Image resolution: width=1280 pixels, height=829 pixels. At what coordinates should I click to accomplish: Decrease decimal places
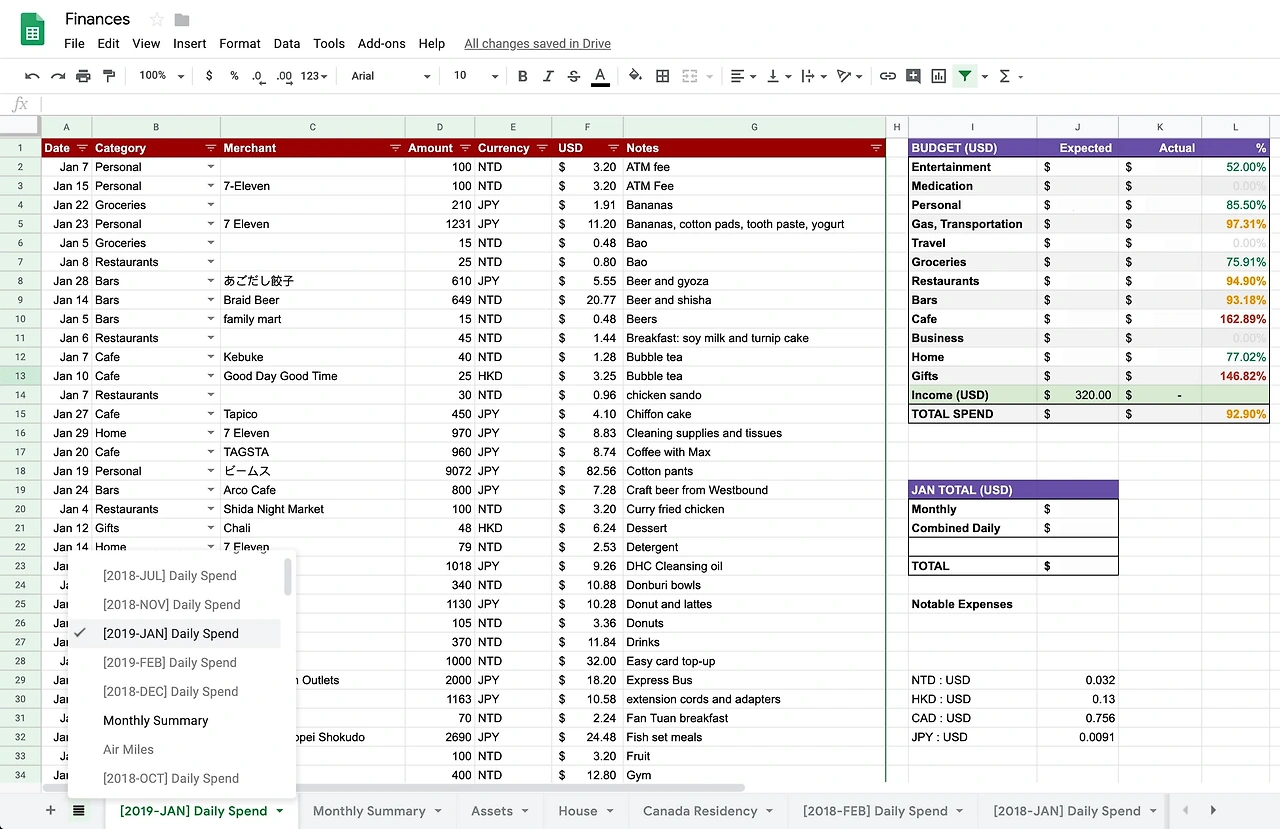[x=258, y=76]
